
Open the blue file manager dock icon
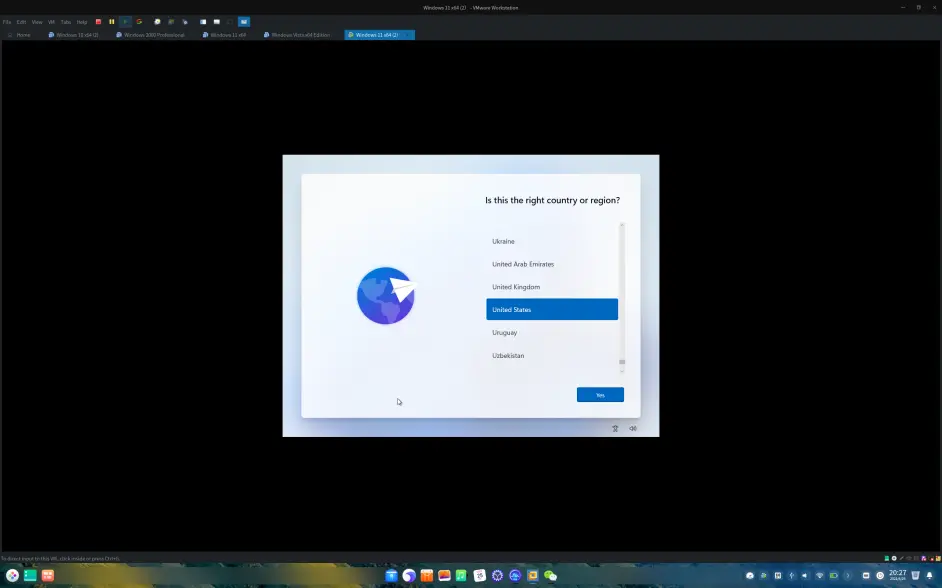coord(391,575)
